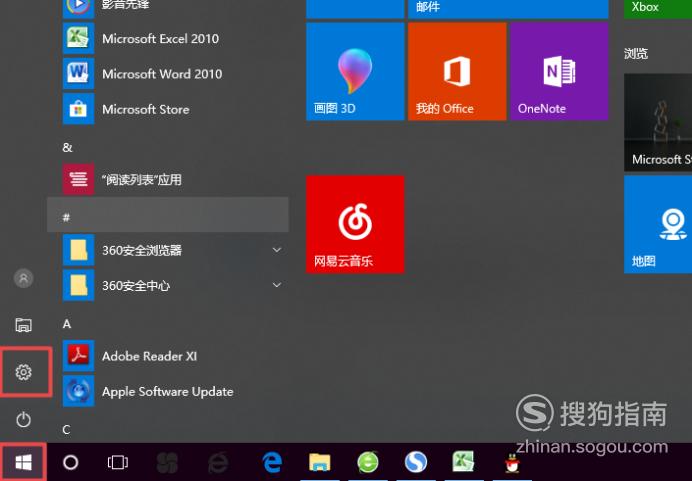Open File Explorer from taskbar

click(320, 462)
